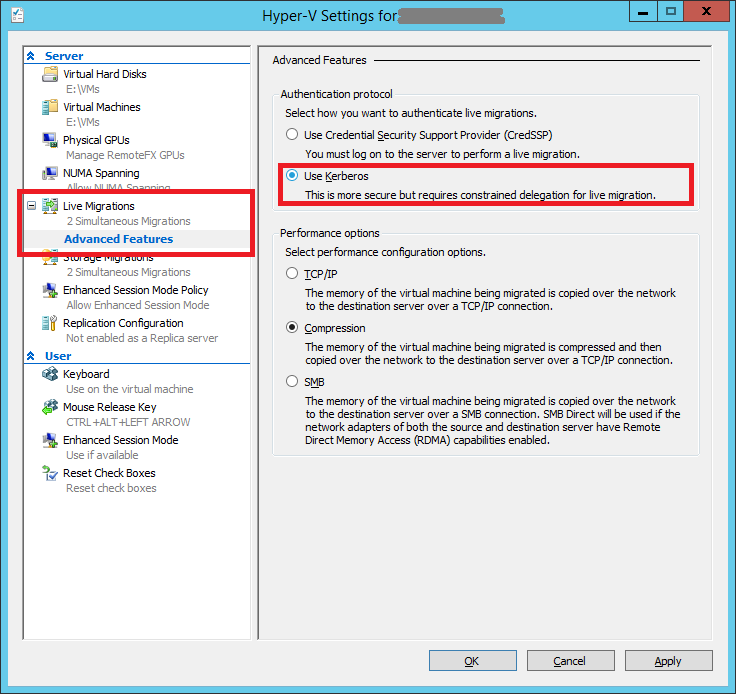Open Physical GPUs settings
The height and width of the screenshot is (694, 736).
coord(96,140)
